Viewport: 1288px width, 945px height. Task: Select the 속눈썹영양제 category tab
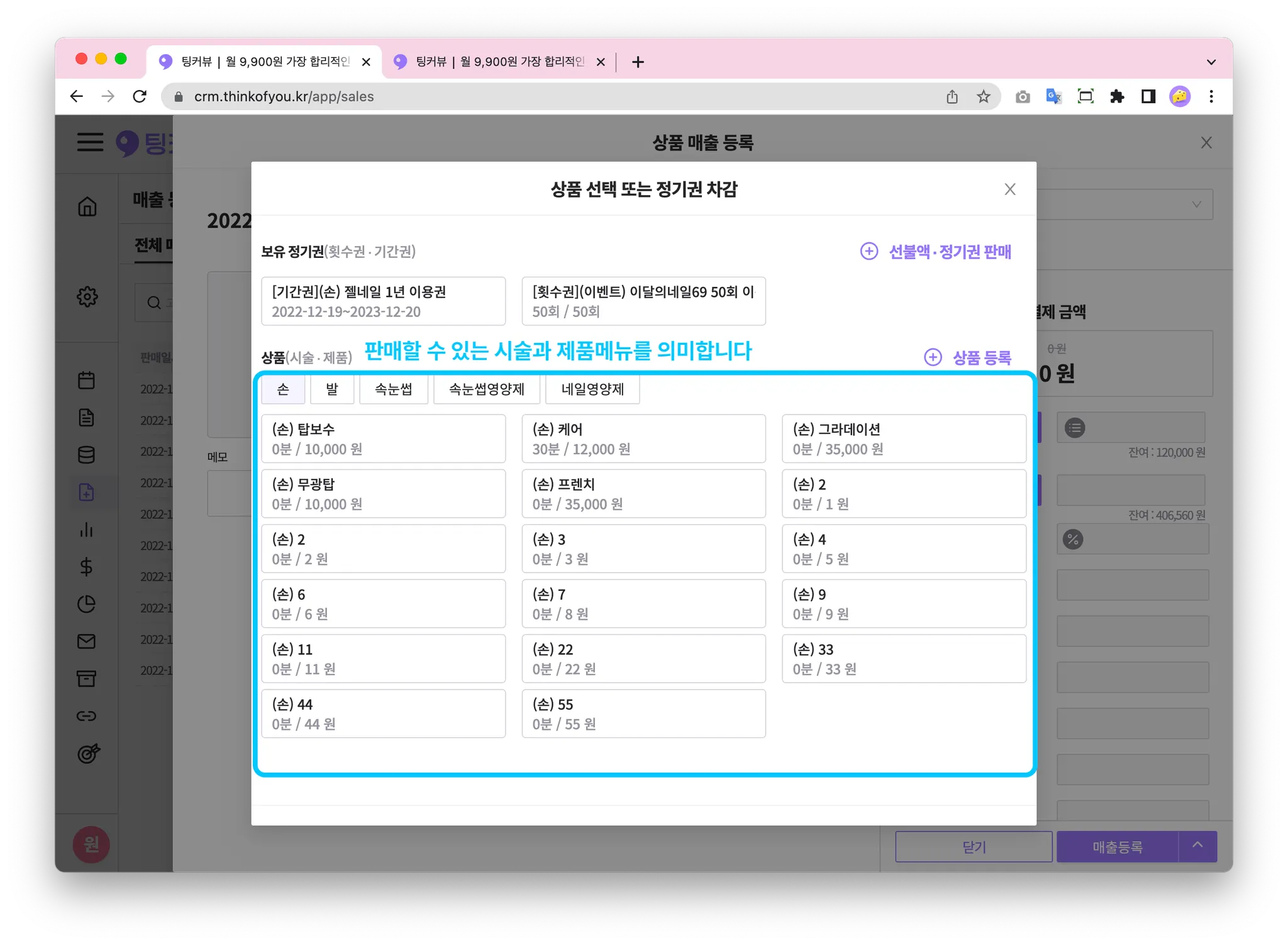pos(486,389)
